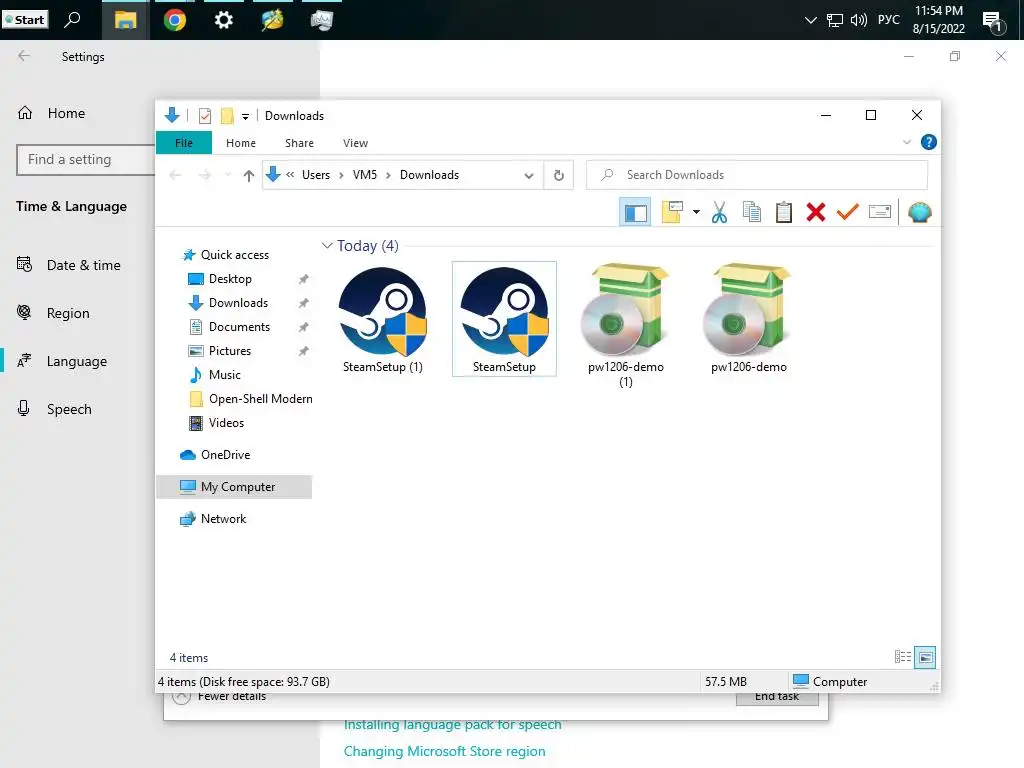Viewport: 1024px width, 768px height.
Task: Switch to details view icon
Action: pyautogui.click(x=903, y=657)
